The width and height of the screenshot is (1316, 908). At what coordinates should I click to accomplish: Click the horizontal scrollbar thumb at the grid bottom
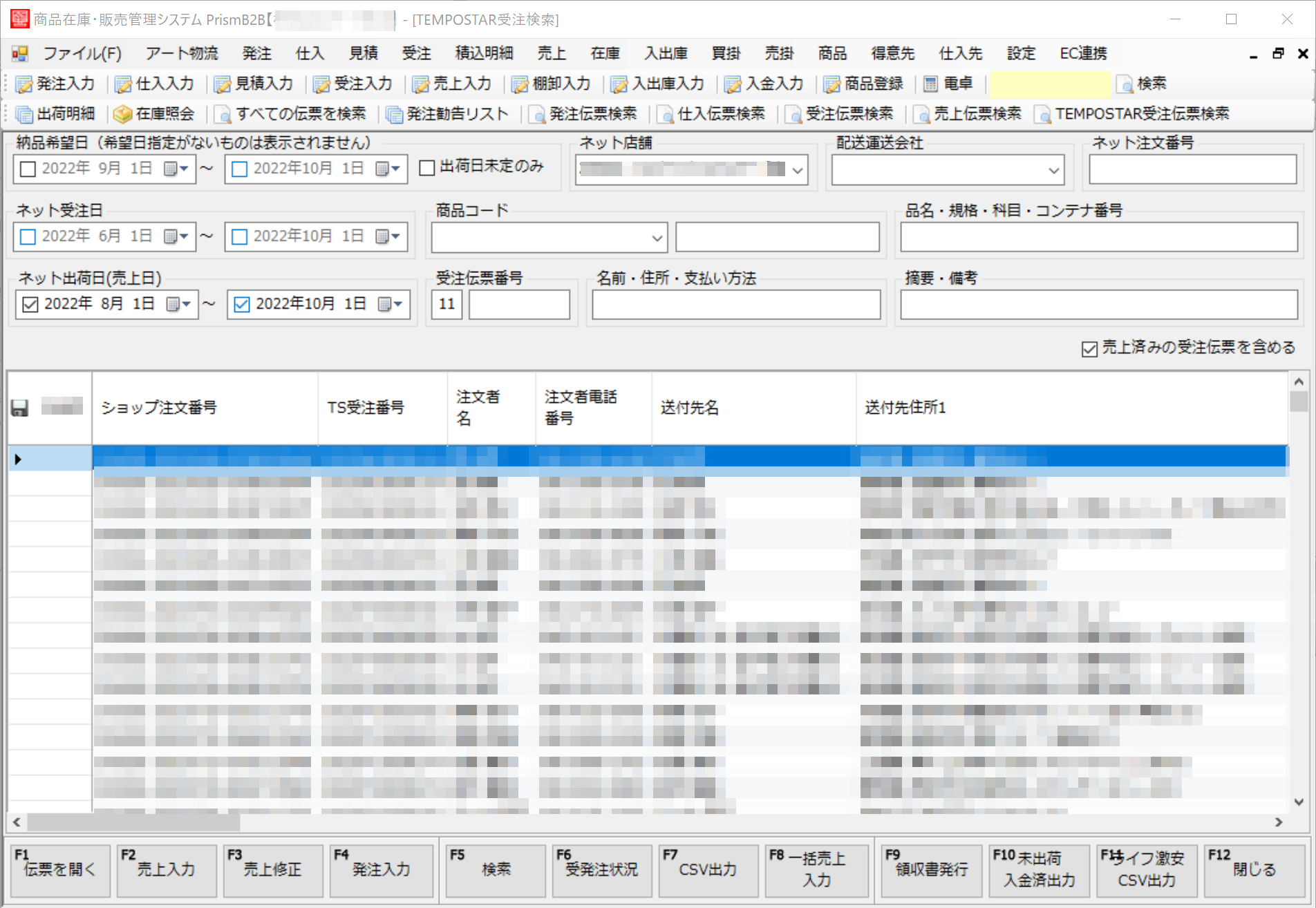[133, 822]
